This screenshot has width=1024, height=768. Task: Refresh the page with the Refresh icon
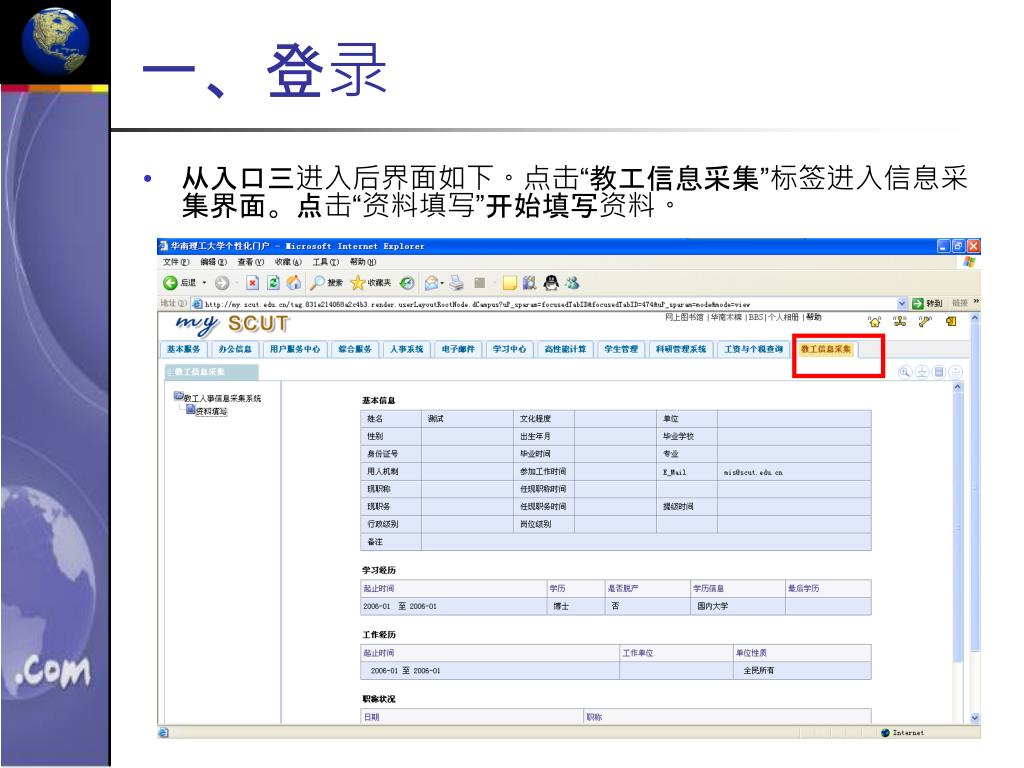[x=273, y=283]
